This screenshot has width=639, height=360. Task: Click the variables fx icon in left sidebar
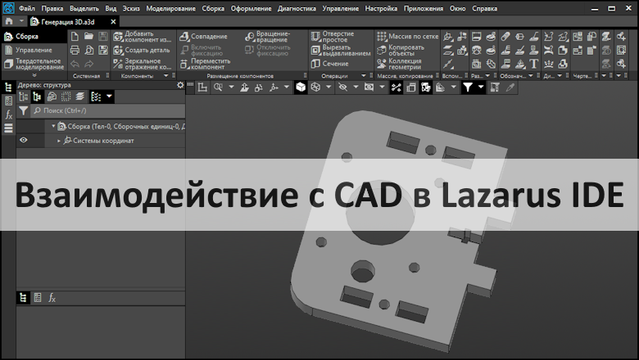(x=9, y=115)
